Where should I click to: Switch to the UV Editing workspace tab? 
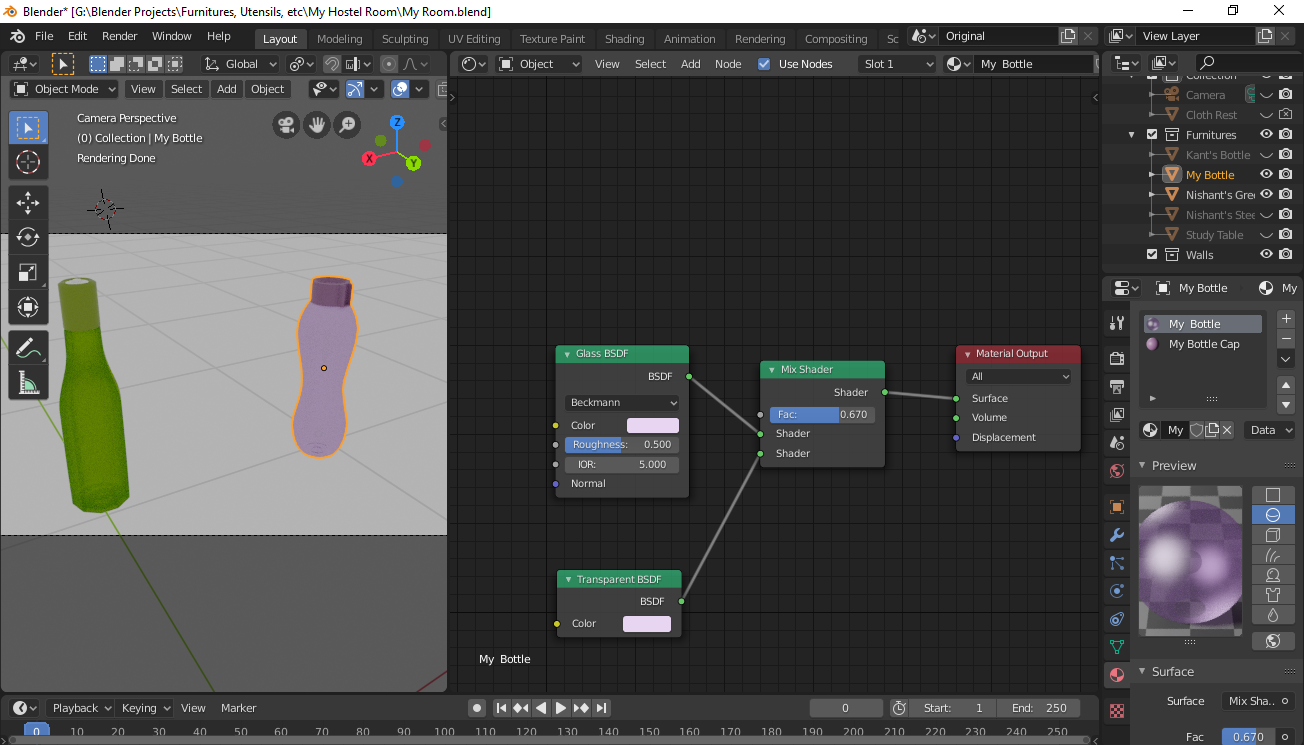(474, 39)
